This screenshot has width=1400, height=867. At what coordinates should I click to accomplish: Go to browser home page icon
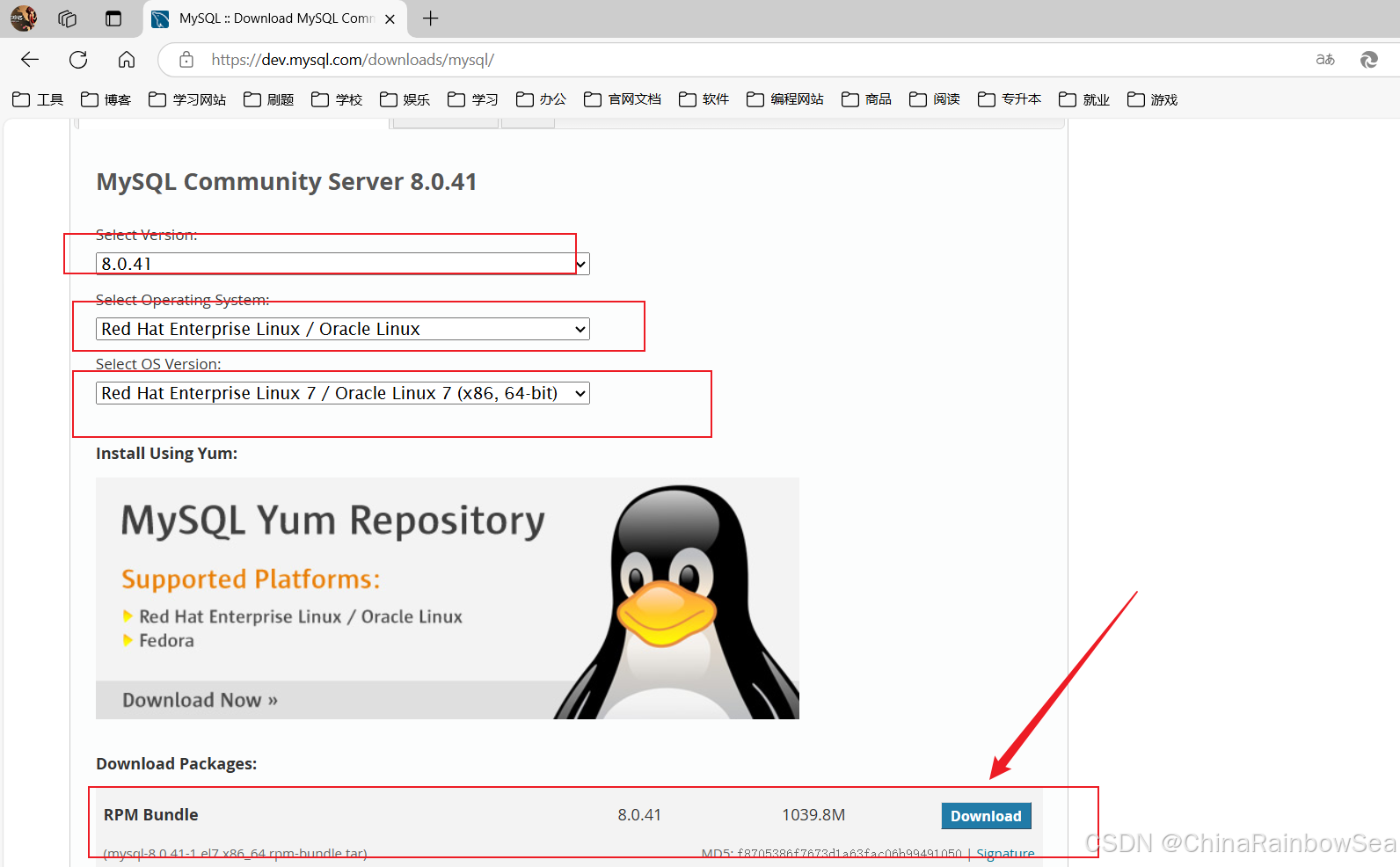pyautogui.click(x=127, y=60)
